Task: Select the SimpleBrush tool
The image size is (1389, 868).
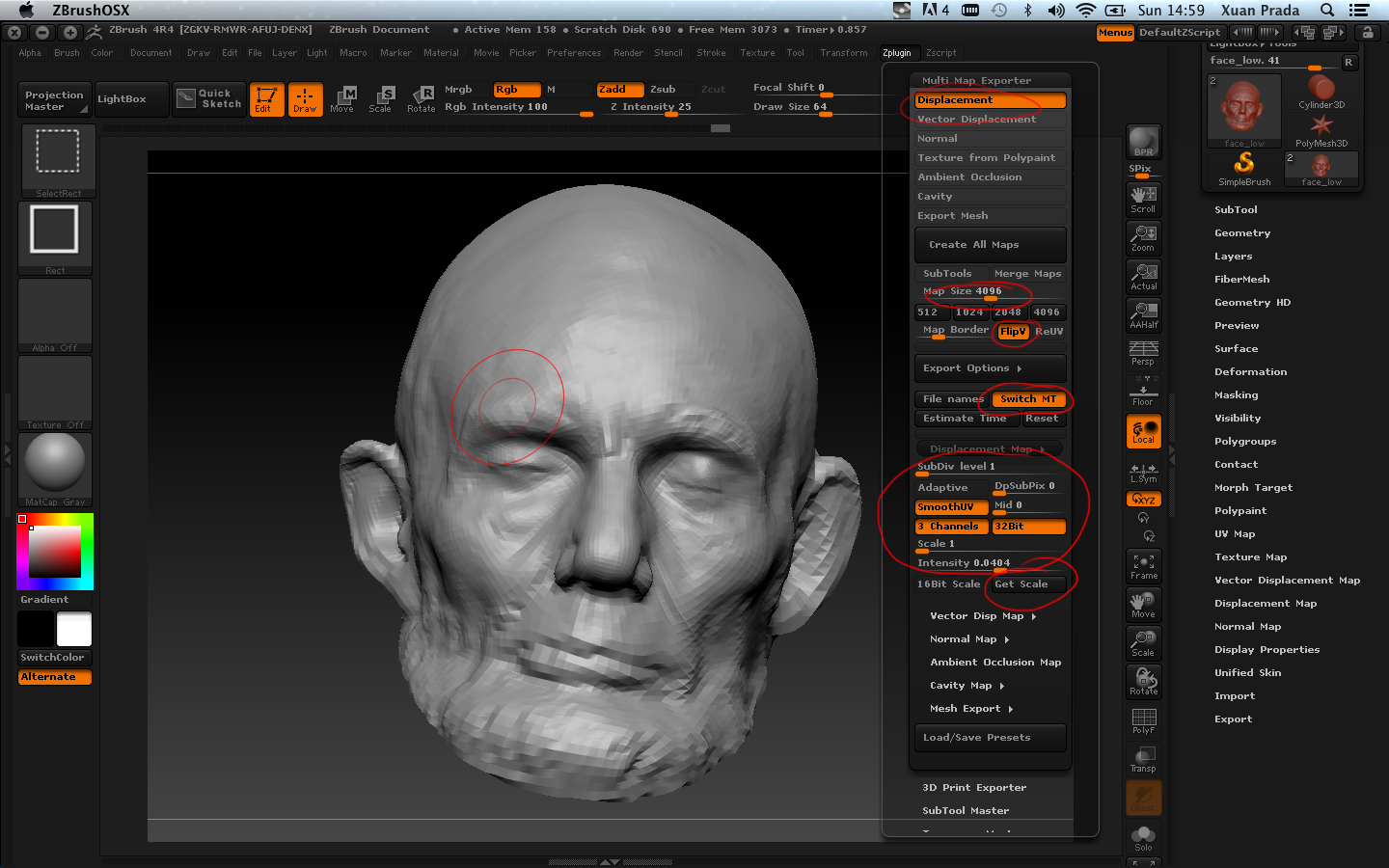Action: (1244, 169)
